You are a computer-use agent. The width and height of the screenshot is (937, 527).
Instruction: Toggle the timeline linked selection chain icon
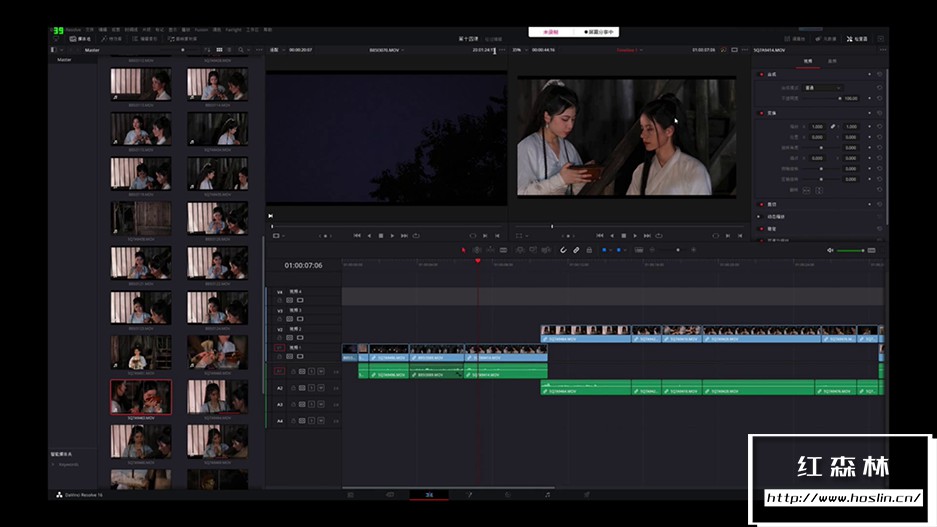click(576, 250)
